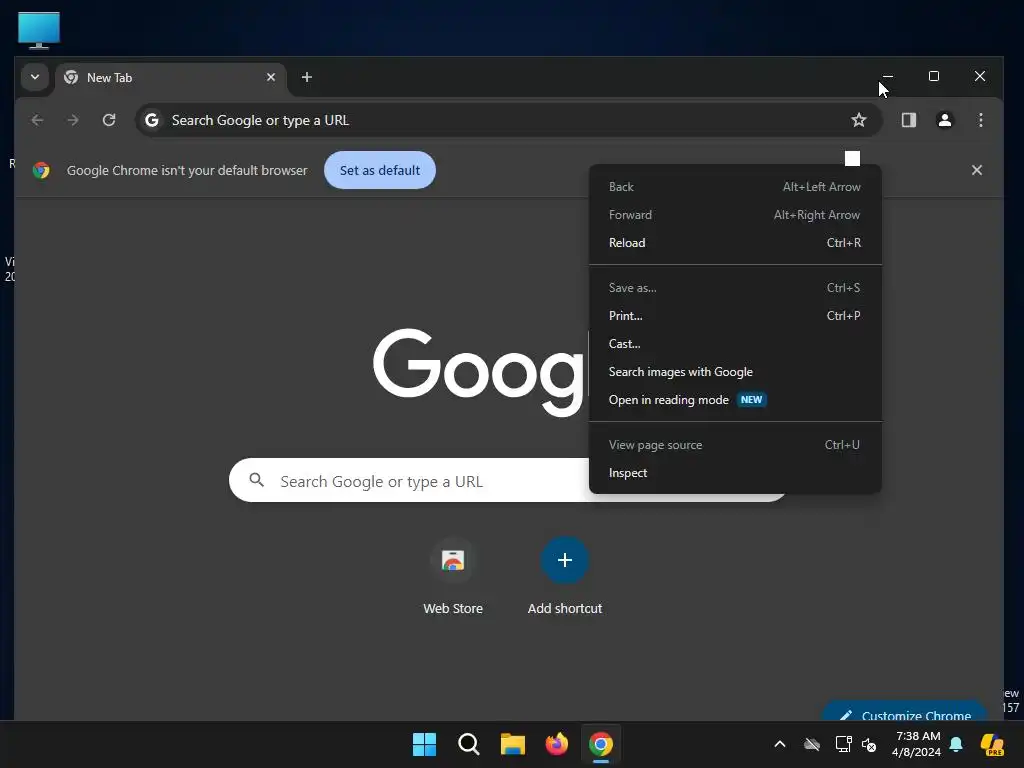Screen dimensions: 1024x768
Task: Close the New Tab tab
Action: 271,77
